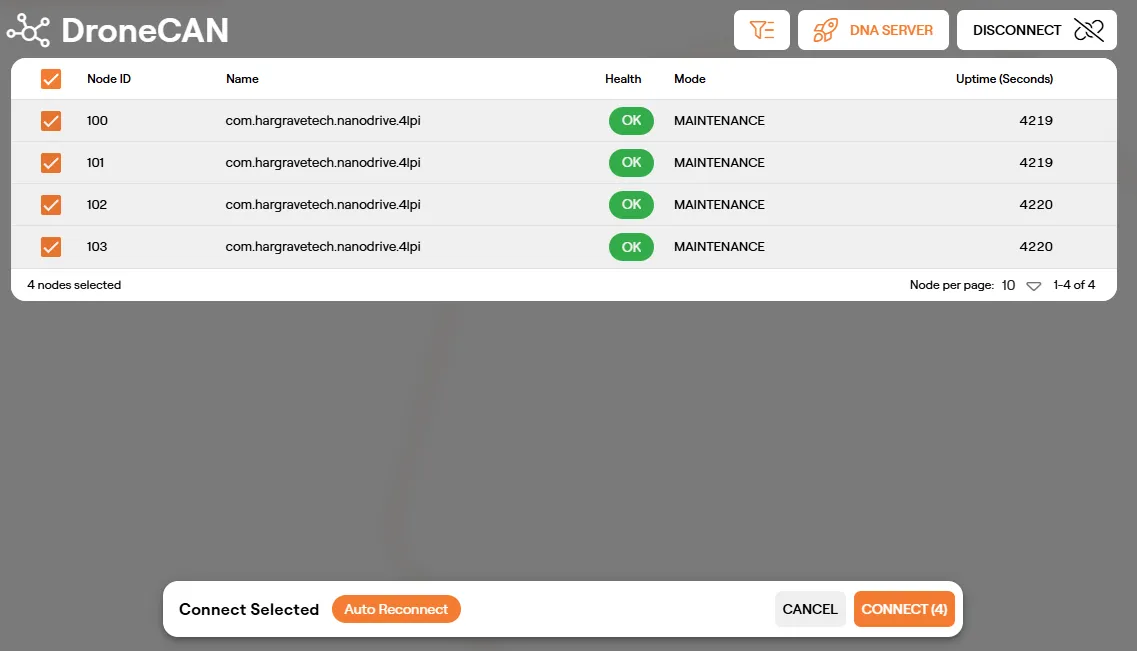The image size is (1137, 651).
Task: Click the MAINTENANCE mode of node 103
Action: point(719,246)
